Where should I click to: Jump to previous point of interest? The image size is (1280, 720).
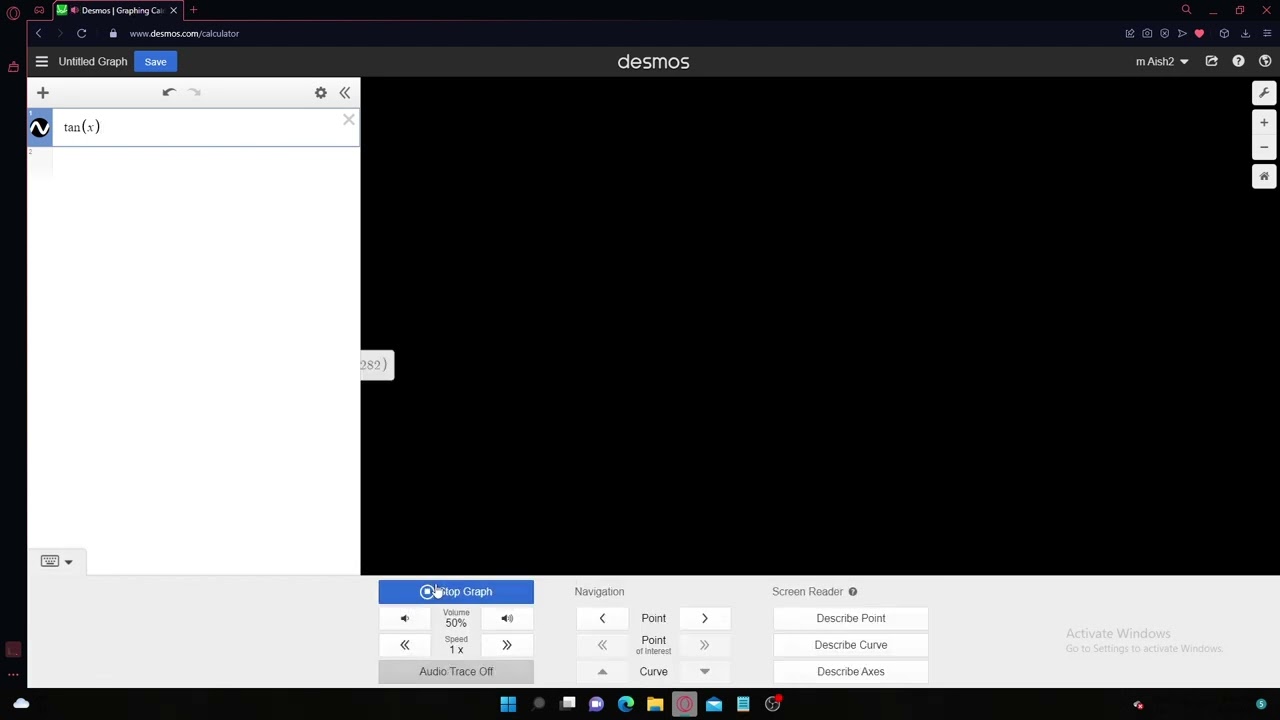click(602, 645)
